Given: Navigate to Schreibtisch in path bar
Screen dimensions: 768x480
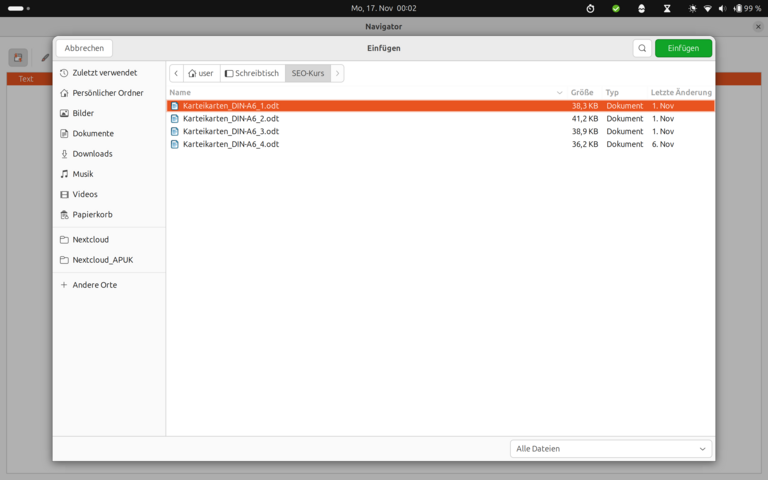Looking at the screenshot, I should [x=252, y=73].
